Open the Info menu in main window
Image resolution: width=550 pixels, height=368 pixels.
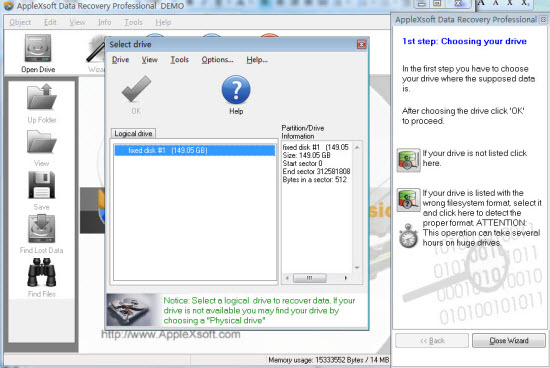pyautogui.click(x=105, y=22)
